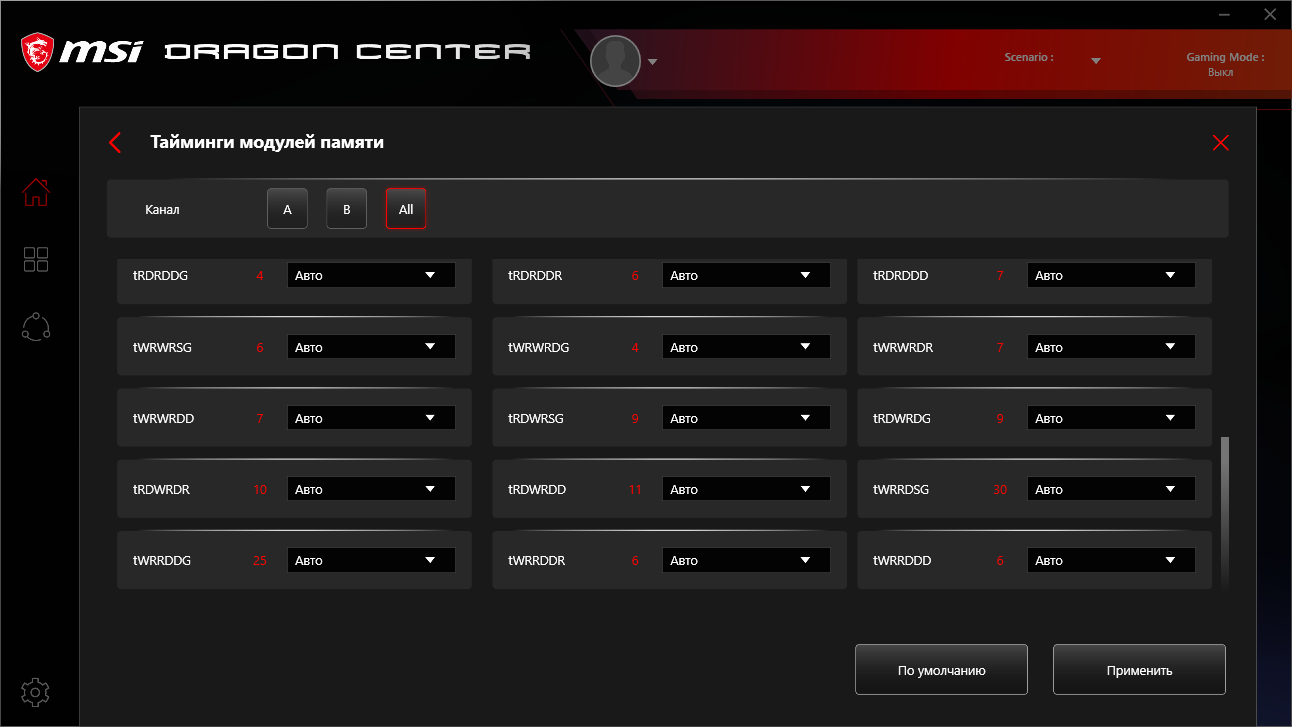Open the tWRRDDD value dropdown
Image resolution: width=1292 pixels, height=727 pixels.
coord(1111,560)
